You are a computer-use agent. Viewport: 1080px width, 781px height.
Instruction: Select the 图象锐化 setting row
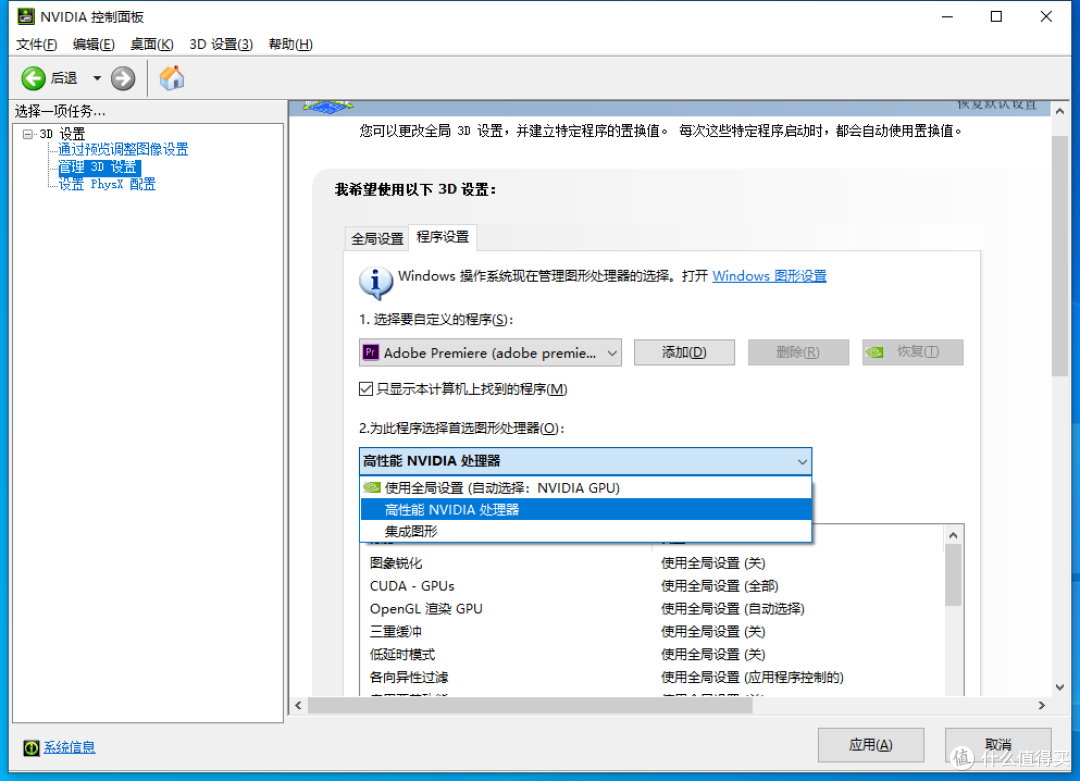point(651,563)
